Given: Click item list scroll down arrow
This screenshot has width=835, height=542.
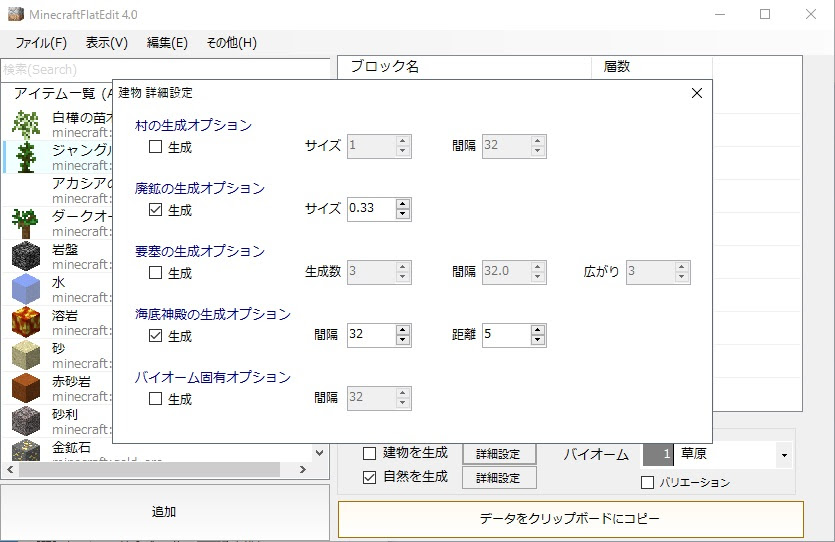Looking at the screenshot, I should [x=320, y=453].
